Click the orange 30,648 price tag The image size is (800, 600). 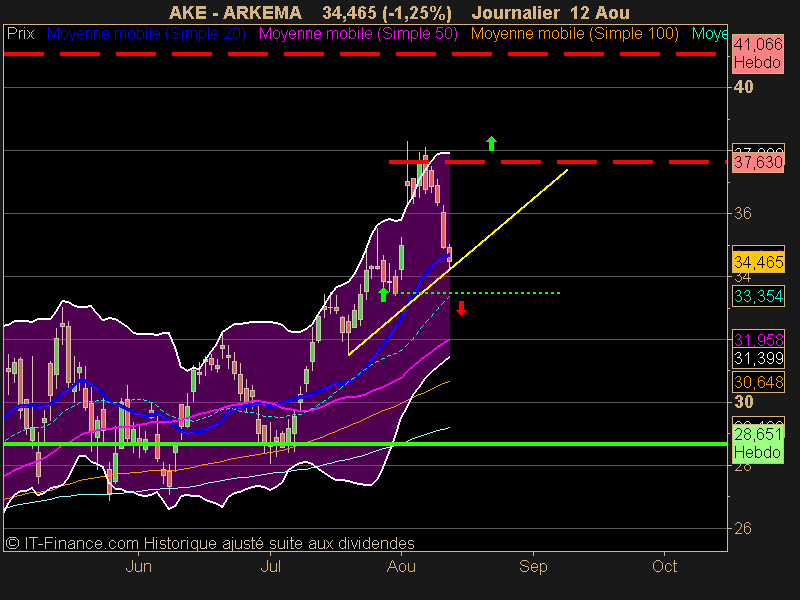pyautogui.click(x=758, y=382)
